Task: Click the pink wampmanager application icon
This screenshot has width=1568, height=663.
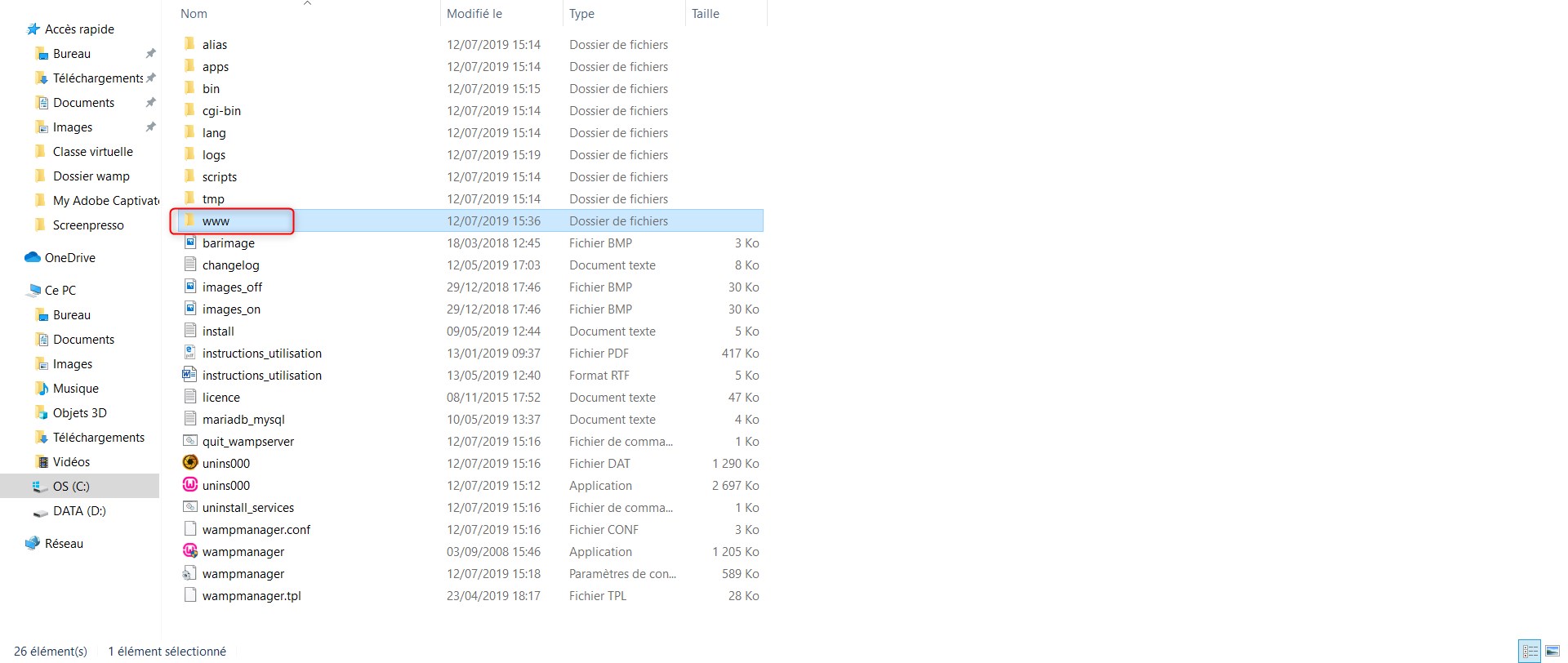Action: click(189, 551)
